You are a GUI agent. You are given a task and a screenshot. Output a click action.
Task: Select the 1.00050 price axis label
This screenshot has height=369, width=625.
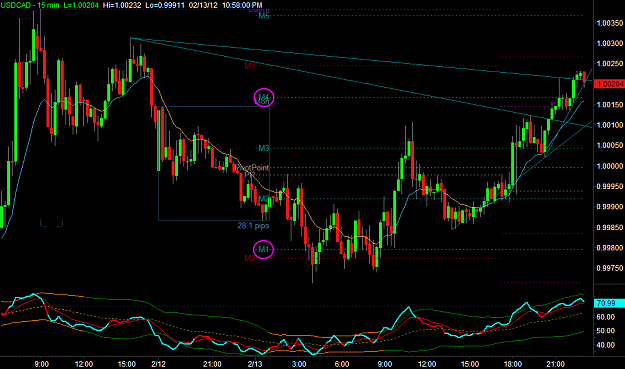coord(610,145)
